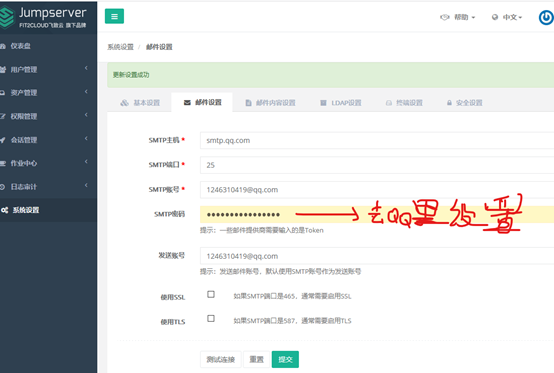Switch to the 基本设置 tab
554x373 pixels.
click(140, 103)
